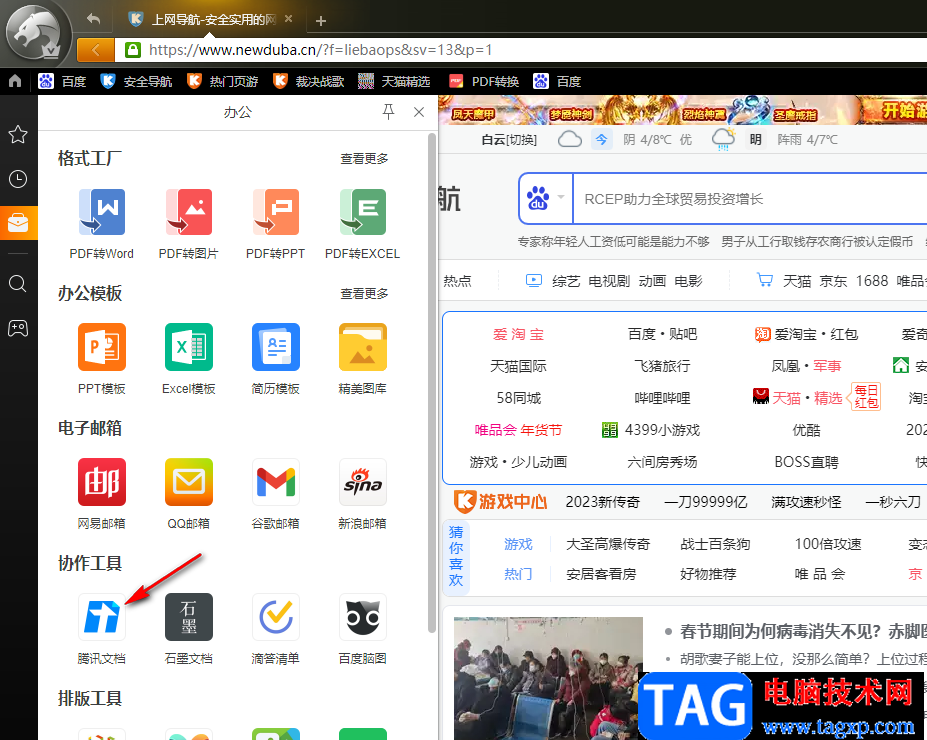Open 游戏中心 logo link

tap(500, 502)
